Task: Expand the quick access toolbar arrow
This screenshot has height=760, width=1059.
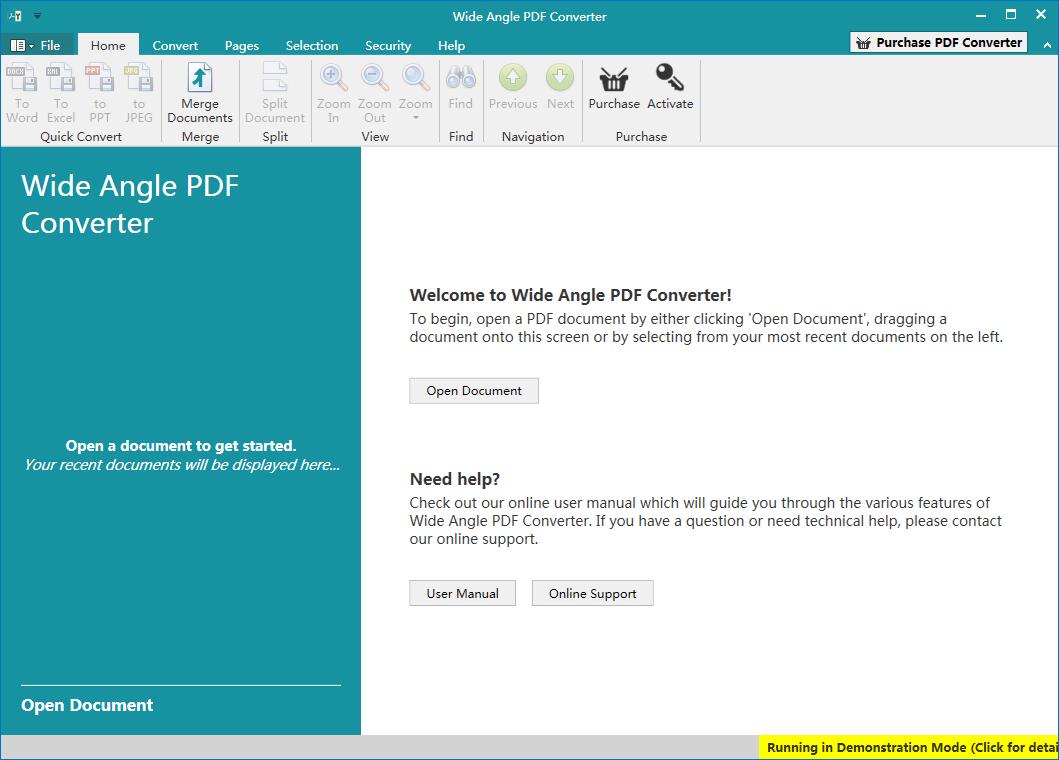Action: tap(37, 16)
